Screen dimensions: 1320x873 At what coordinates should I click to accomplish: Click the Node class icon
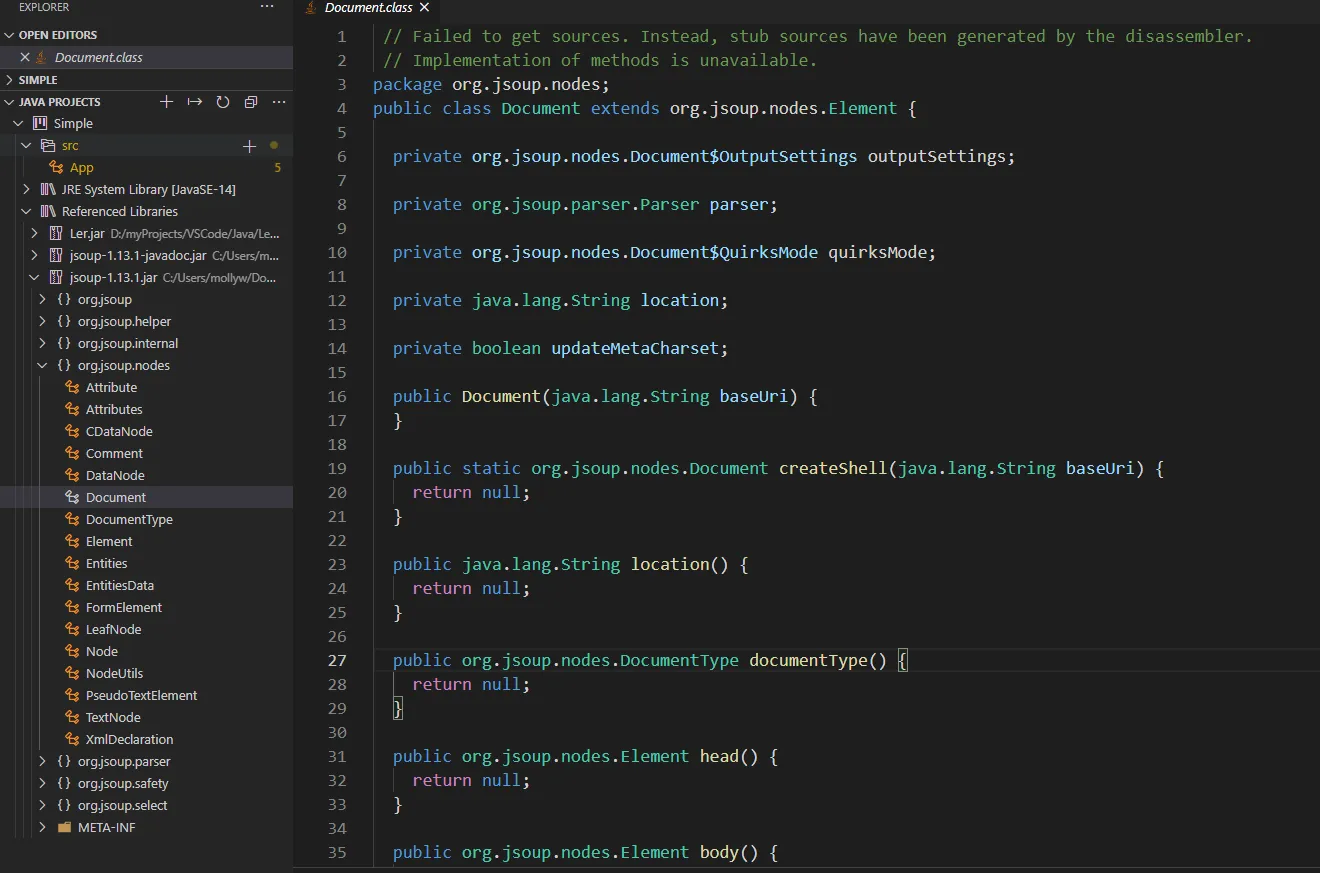tap(72, 652)
